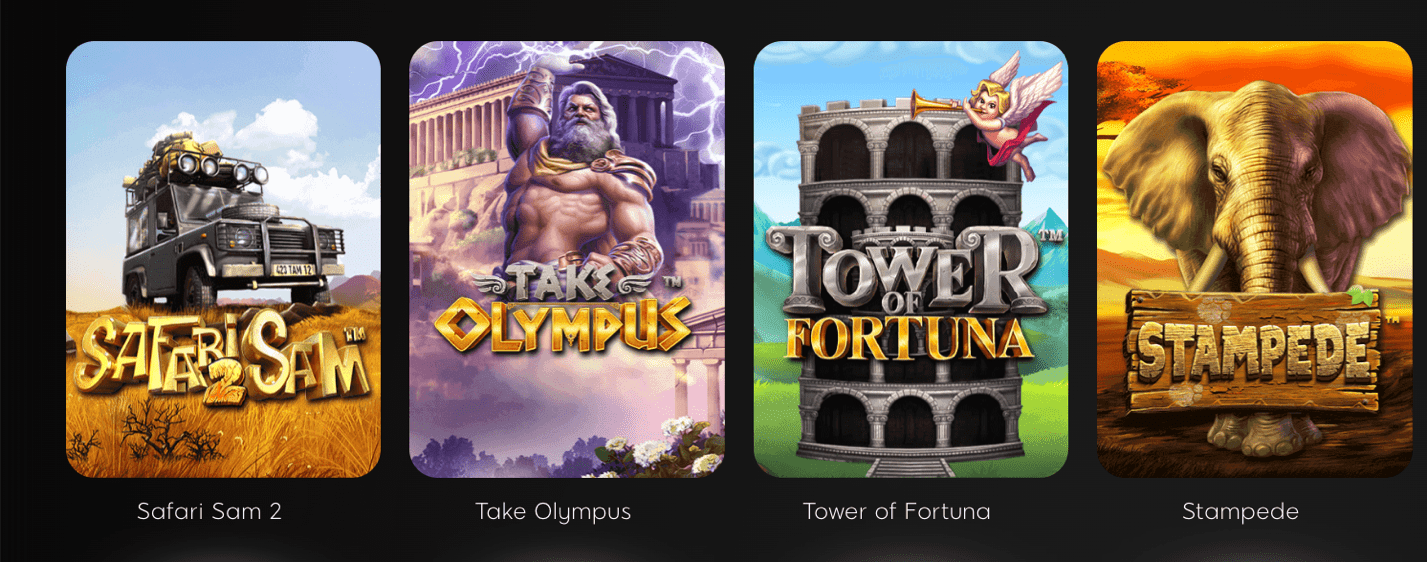The image size is (1427, 562).
Task: Click the Take Olympus title text
Action: (x=553, y=512)
